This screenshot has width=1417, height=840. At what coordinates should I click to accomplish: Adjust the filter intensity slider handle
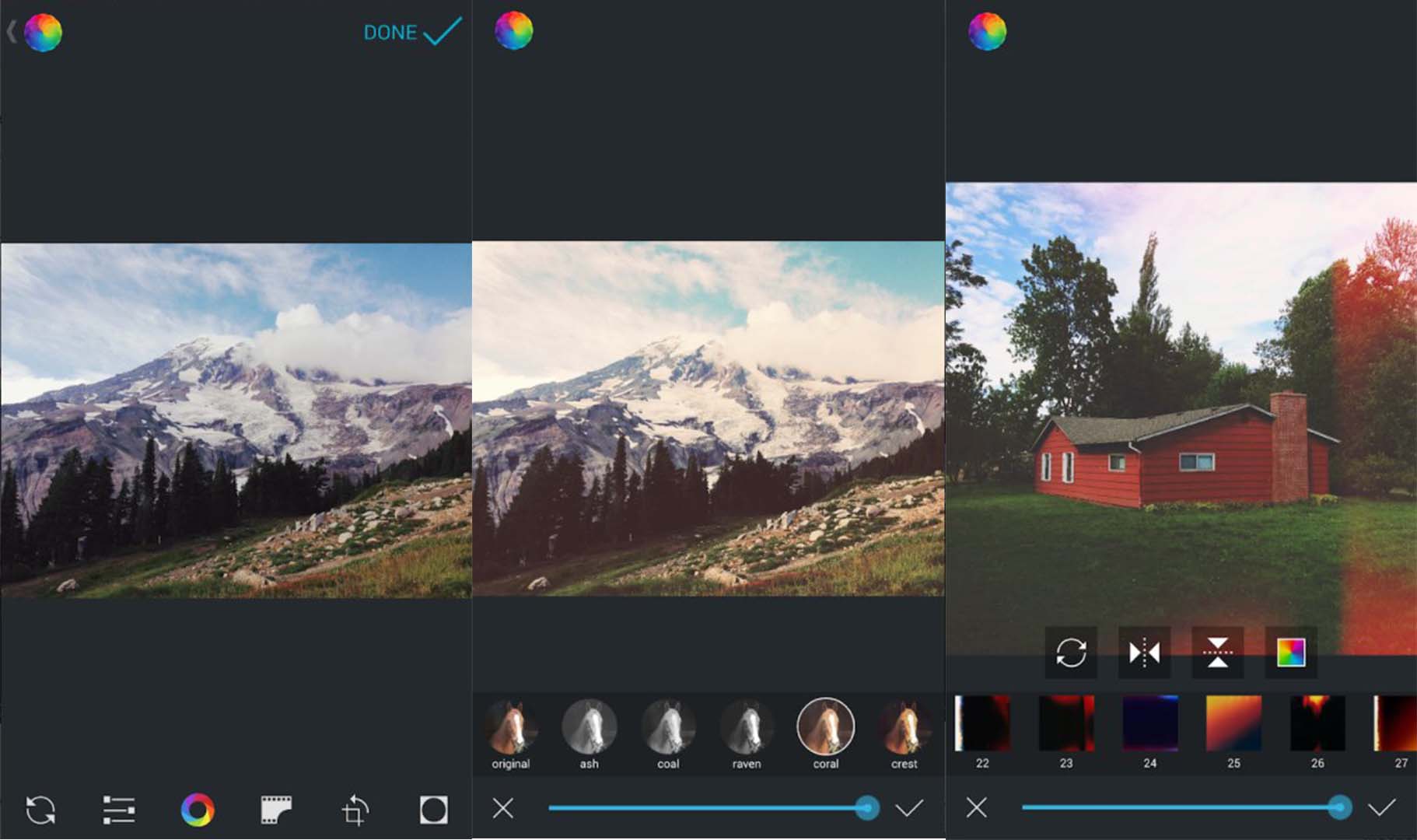point(867,808)
